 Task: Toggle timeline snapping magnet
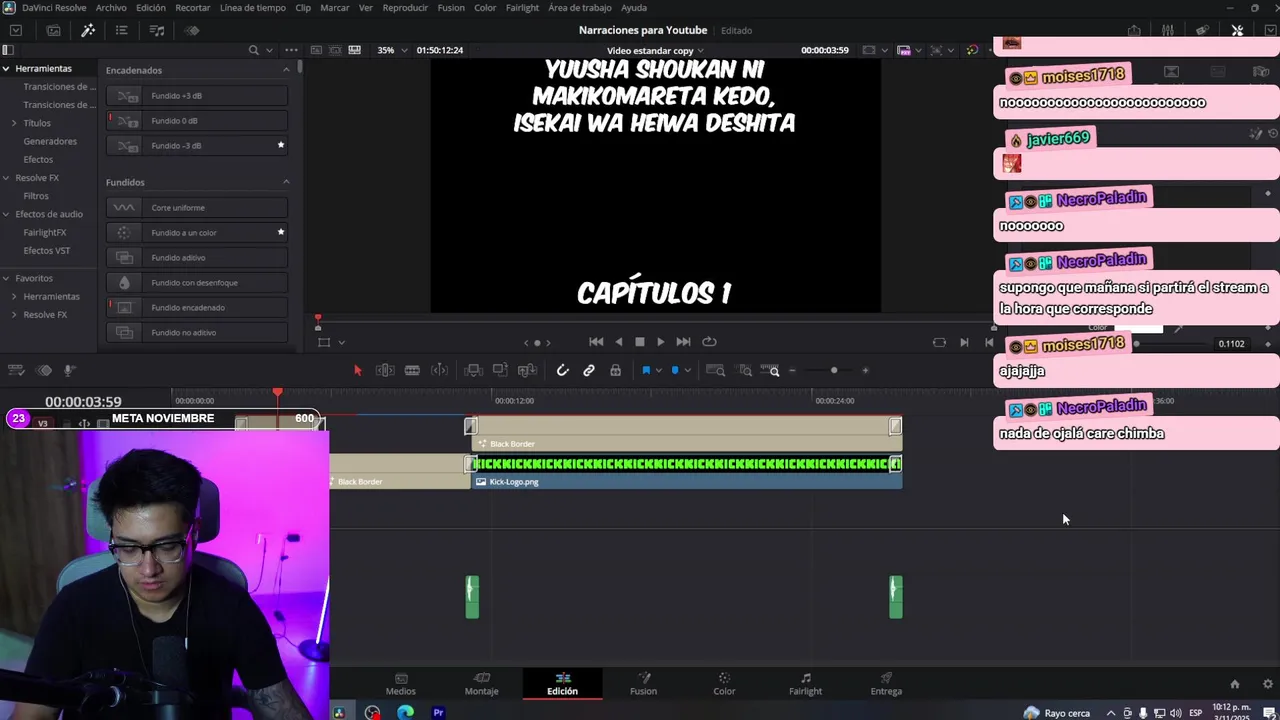[x=563, y=370]
